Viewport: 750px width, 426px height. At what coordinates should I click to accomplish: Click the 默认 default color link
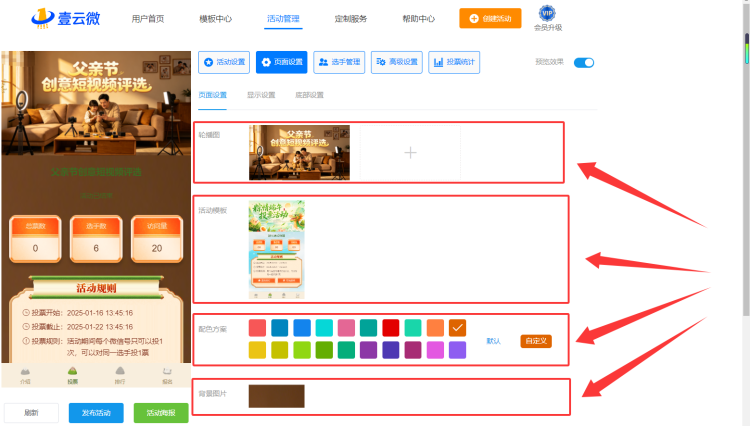[x=493, y=341]
